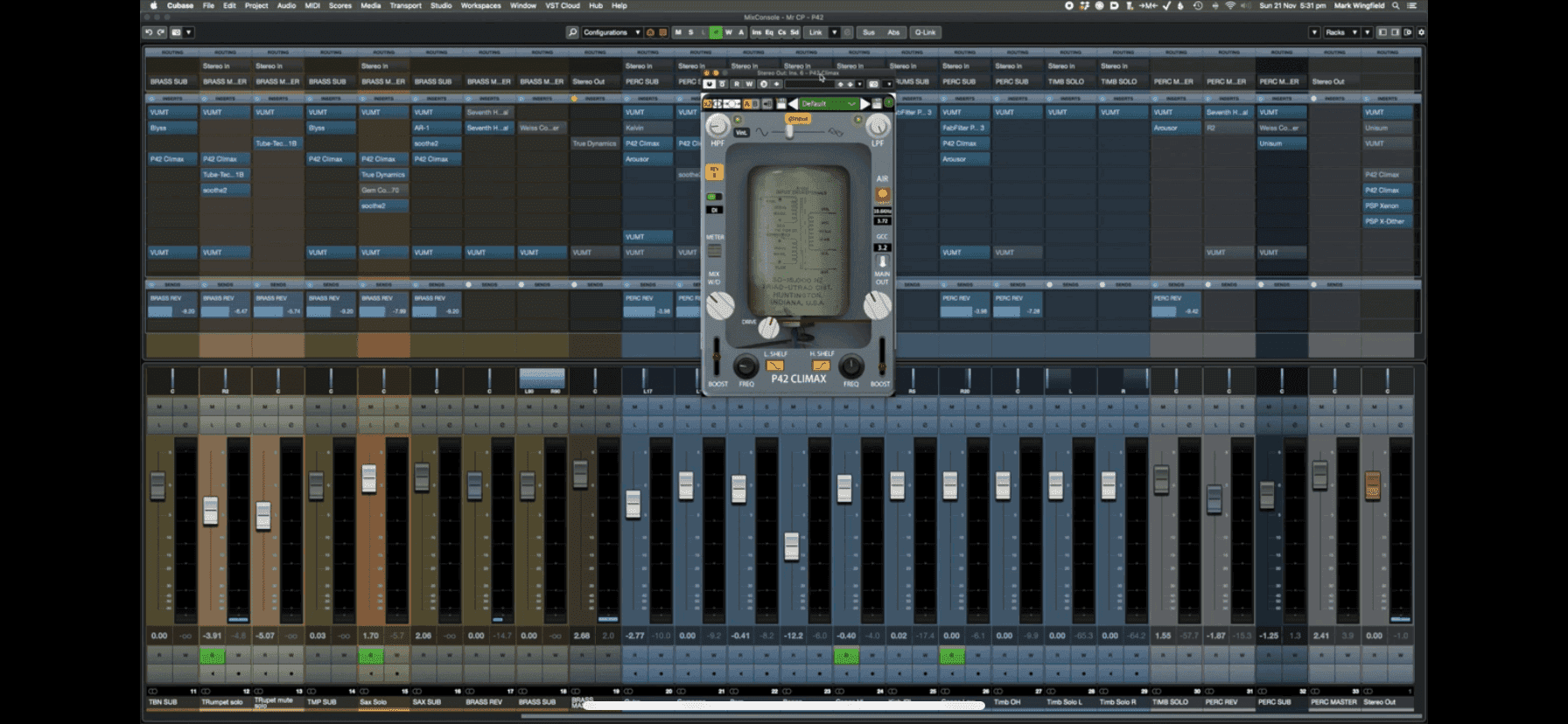Viewport: 1568px width, 724px height.
Task: Click the MAIN OUT knob in P42 Climax
Action: tap(877, 305)
